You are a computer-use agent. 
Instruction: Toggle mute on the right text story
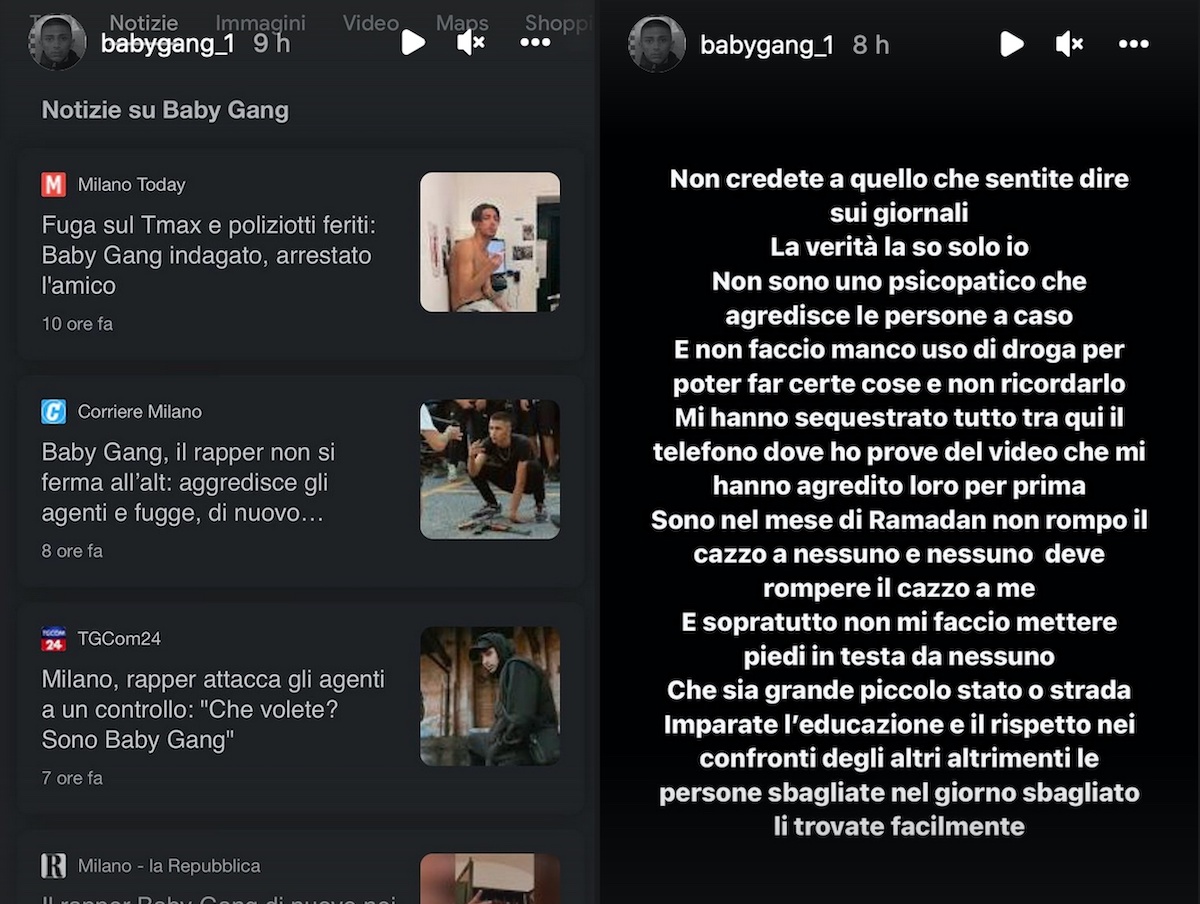tap(1069, 44)
